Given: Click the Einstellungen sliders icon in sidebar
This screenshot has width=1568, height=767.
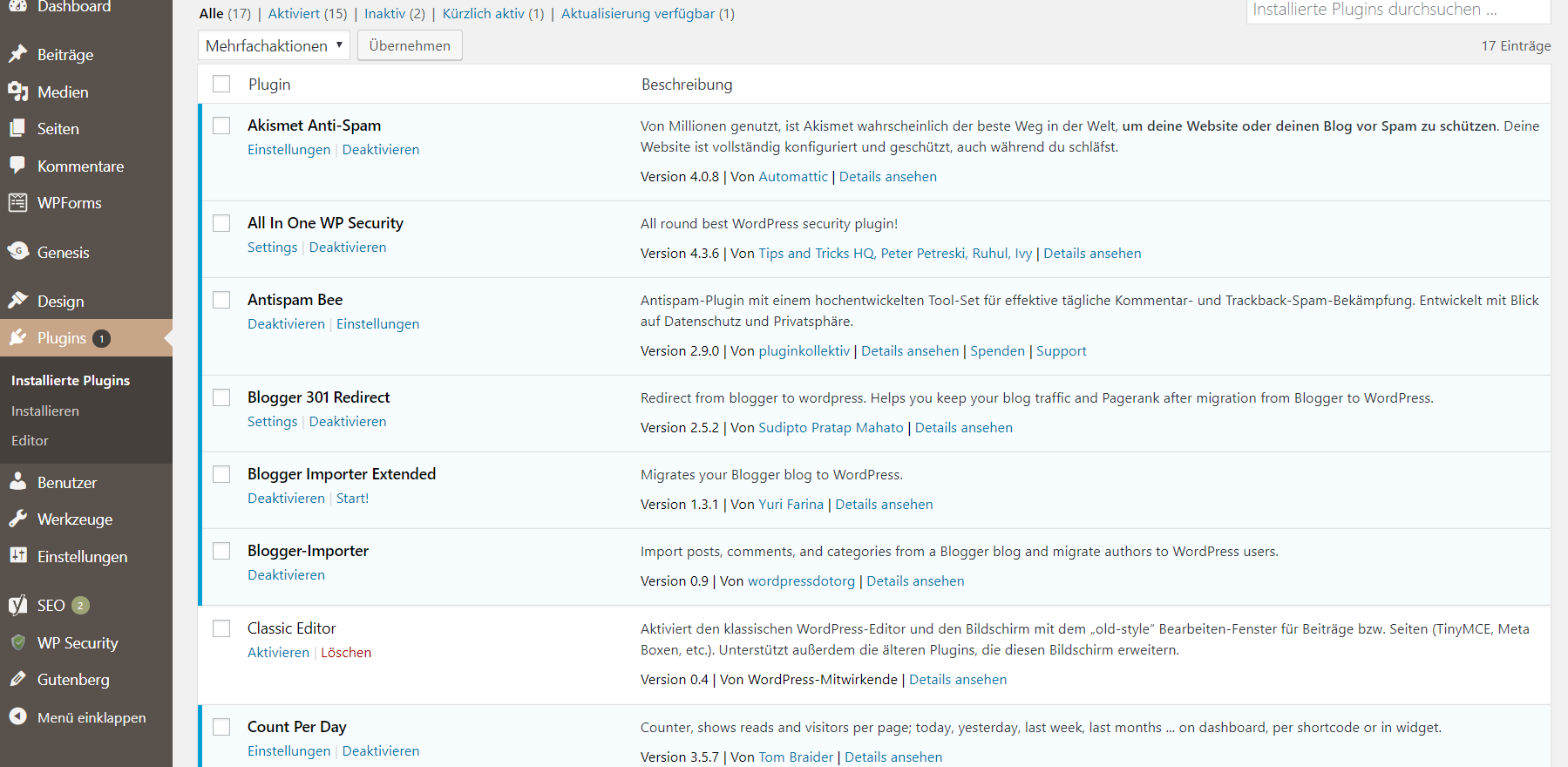Looking at the screenshot, I should point(17,556).
